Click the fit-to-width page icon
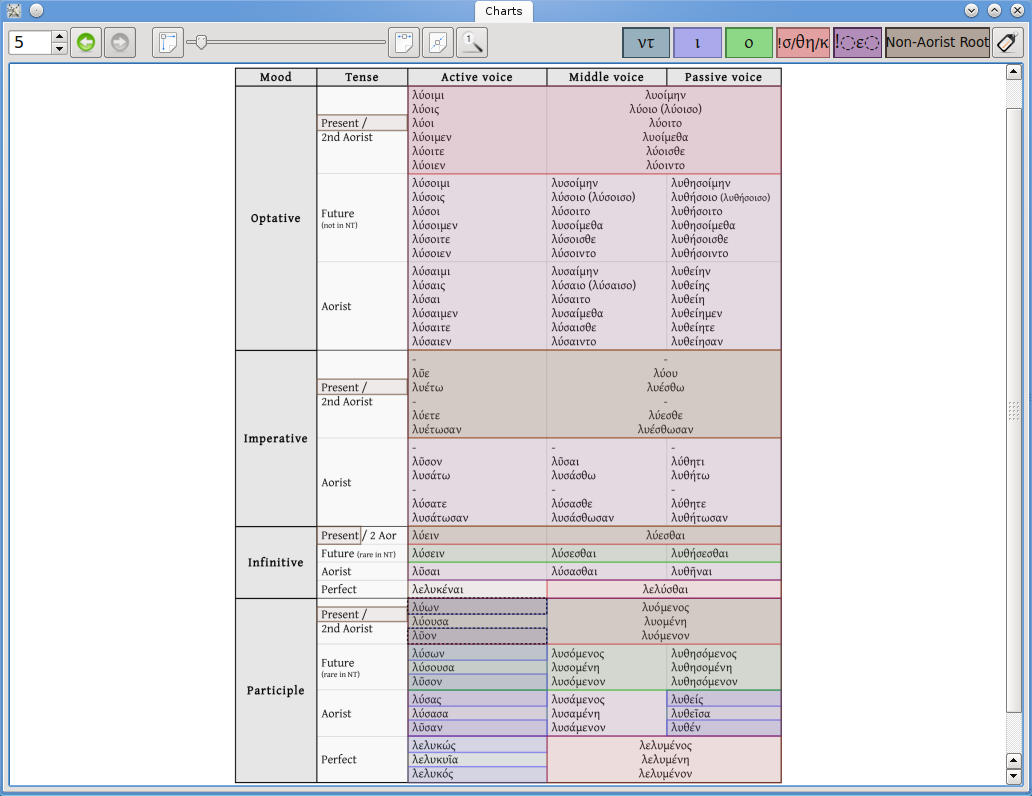This screenshot has height=796, width=1032. (x=404, y=43)
